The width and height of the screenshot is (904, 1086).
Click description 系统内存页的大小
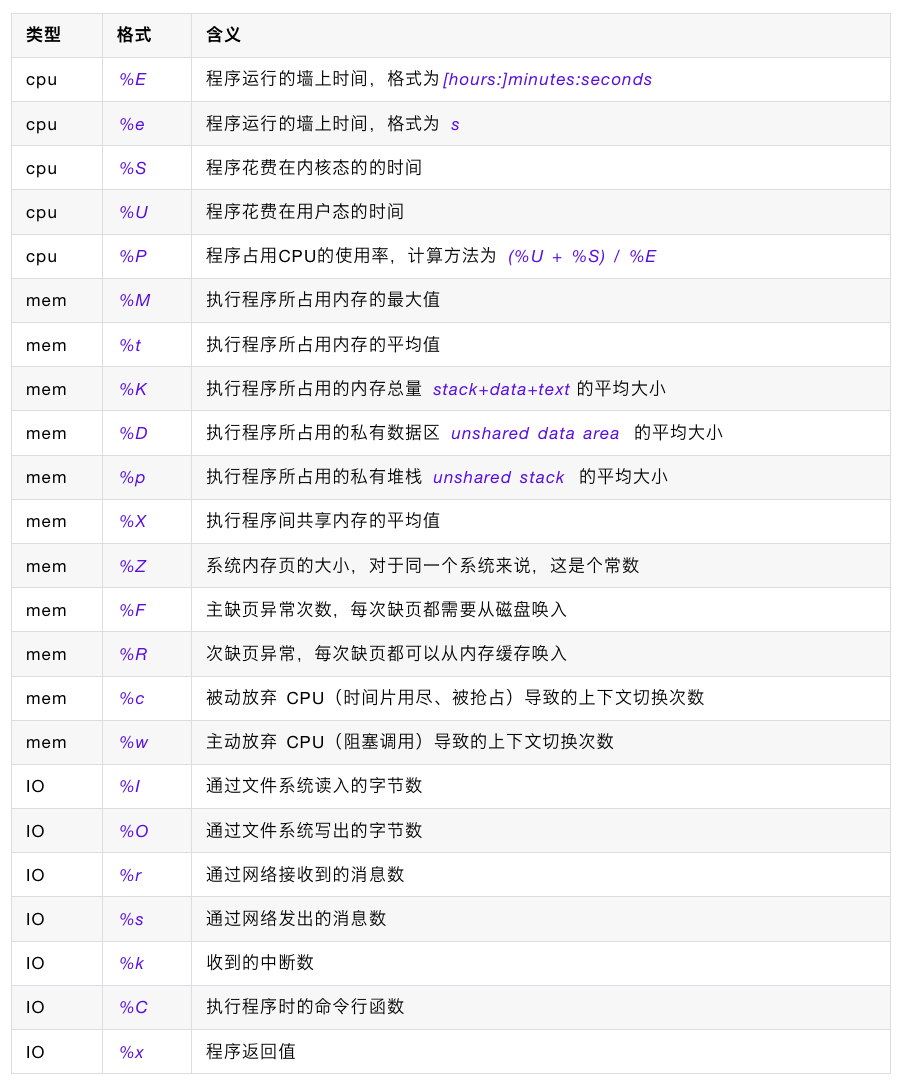[x=423, y=566]
